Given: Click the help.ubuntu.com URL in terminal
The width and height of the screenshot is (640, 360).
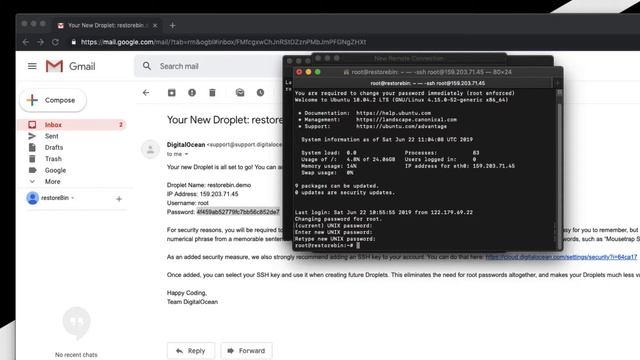Looking at the screenshot, I should pyautogui.click(x=393, y=113).
